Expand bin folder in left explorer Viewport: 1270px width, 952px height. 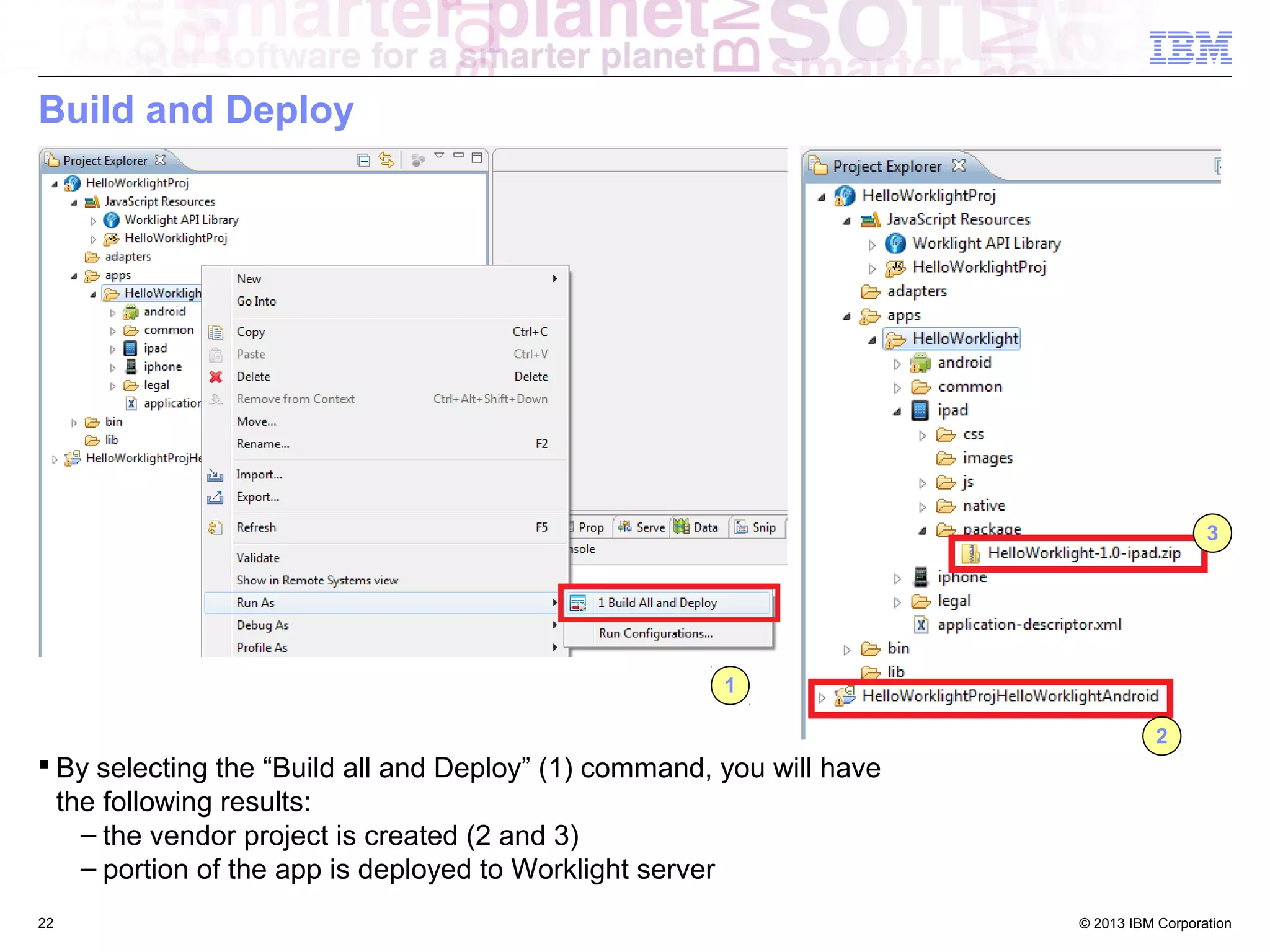pos(74,423)
